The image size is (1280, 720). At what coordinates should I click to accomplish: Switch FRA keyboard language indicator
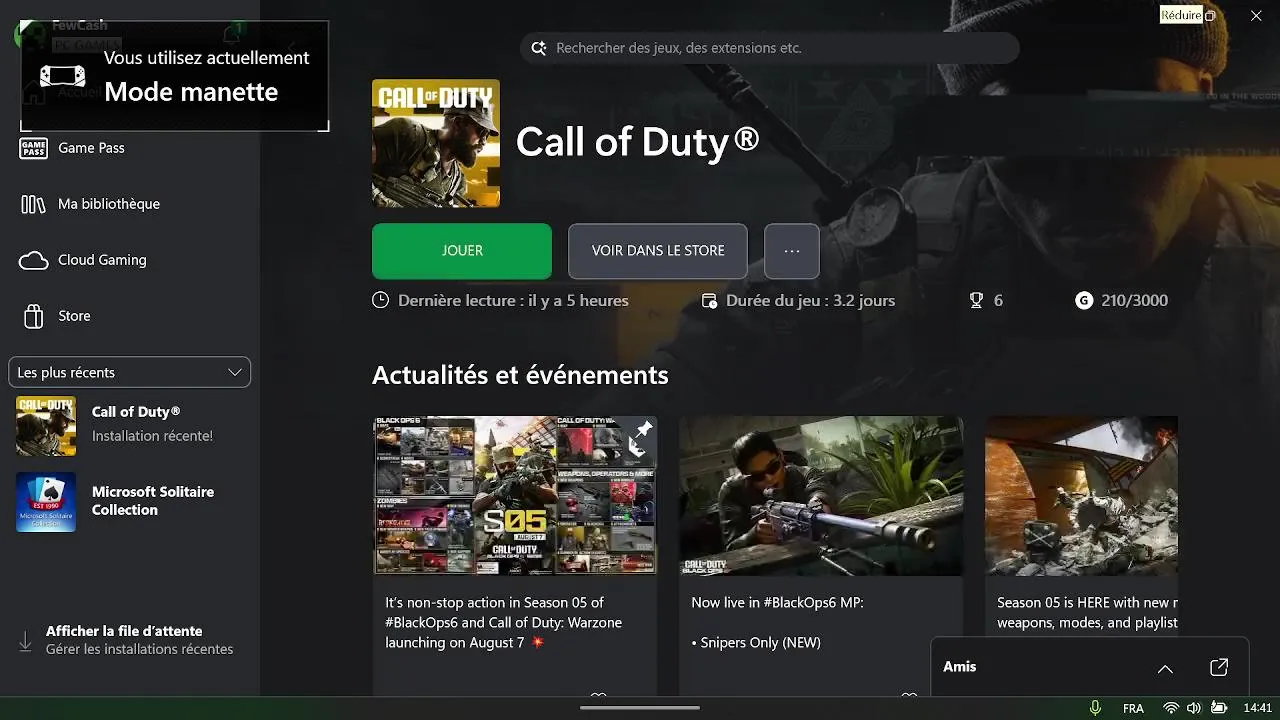[1133, 708]
